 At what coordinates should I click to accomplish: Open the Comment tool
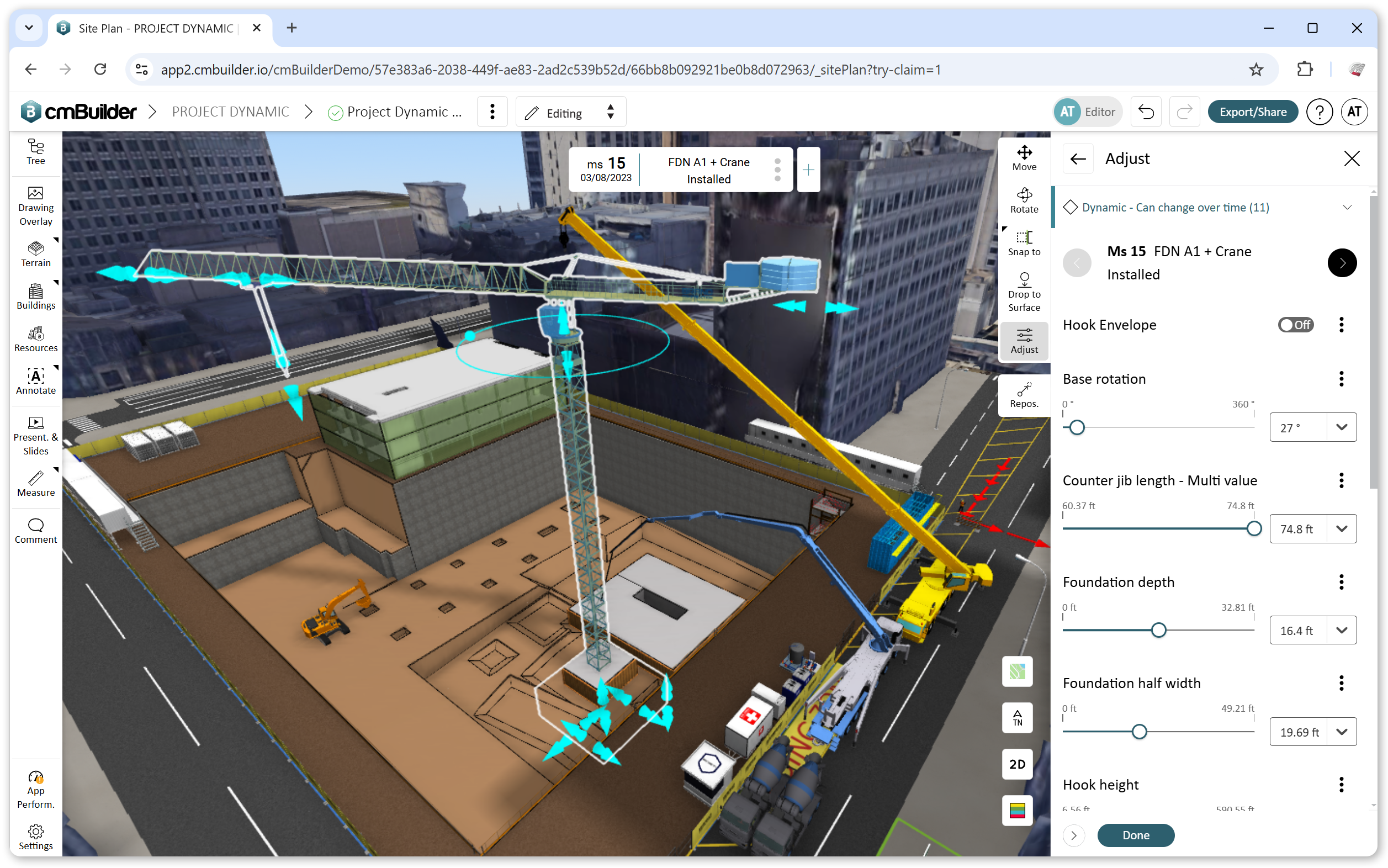point(35,531)
